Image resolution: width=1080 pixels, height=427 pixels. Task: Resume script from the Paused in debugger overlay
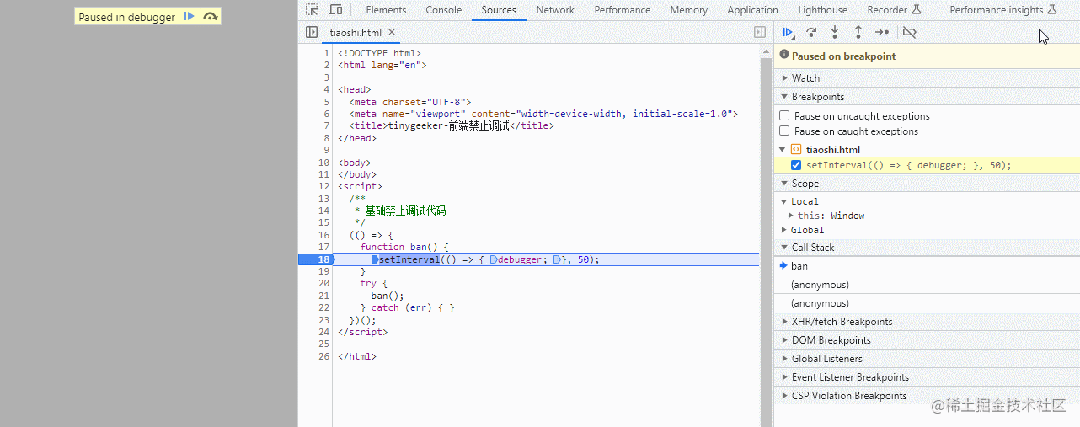(x=189, y=17)
